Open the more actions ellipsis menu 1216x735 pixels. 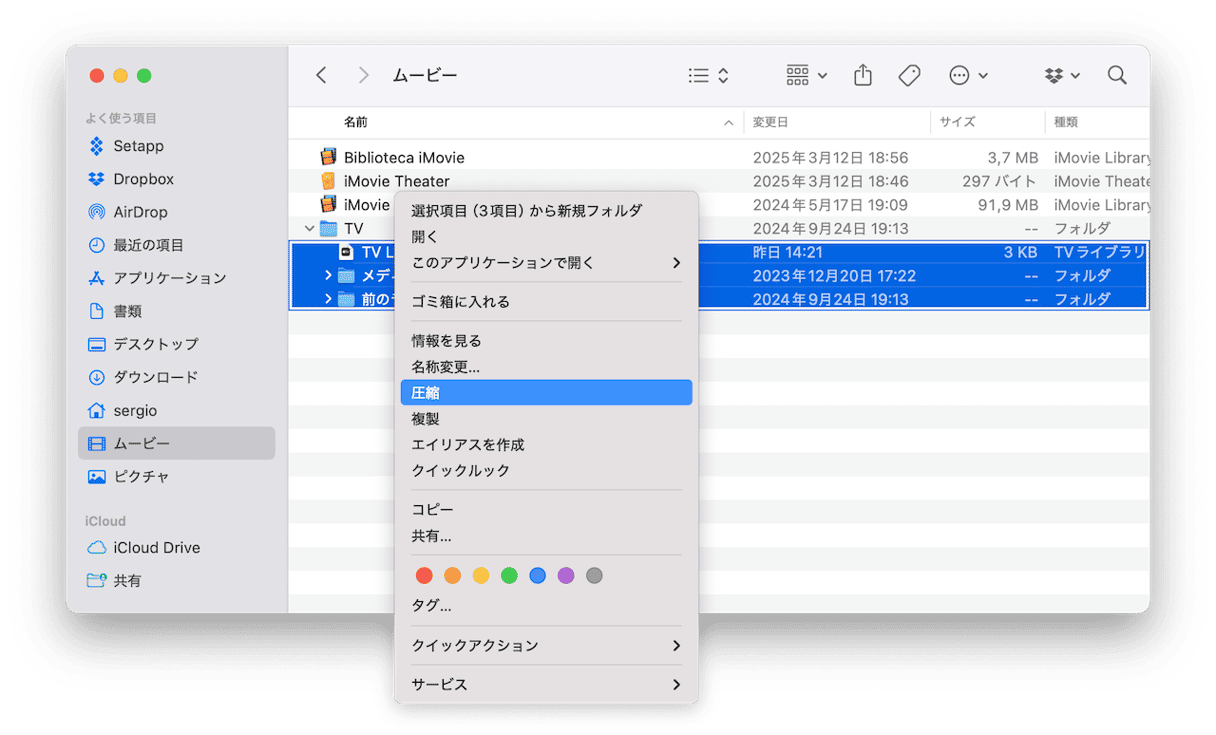967,76
